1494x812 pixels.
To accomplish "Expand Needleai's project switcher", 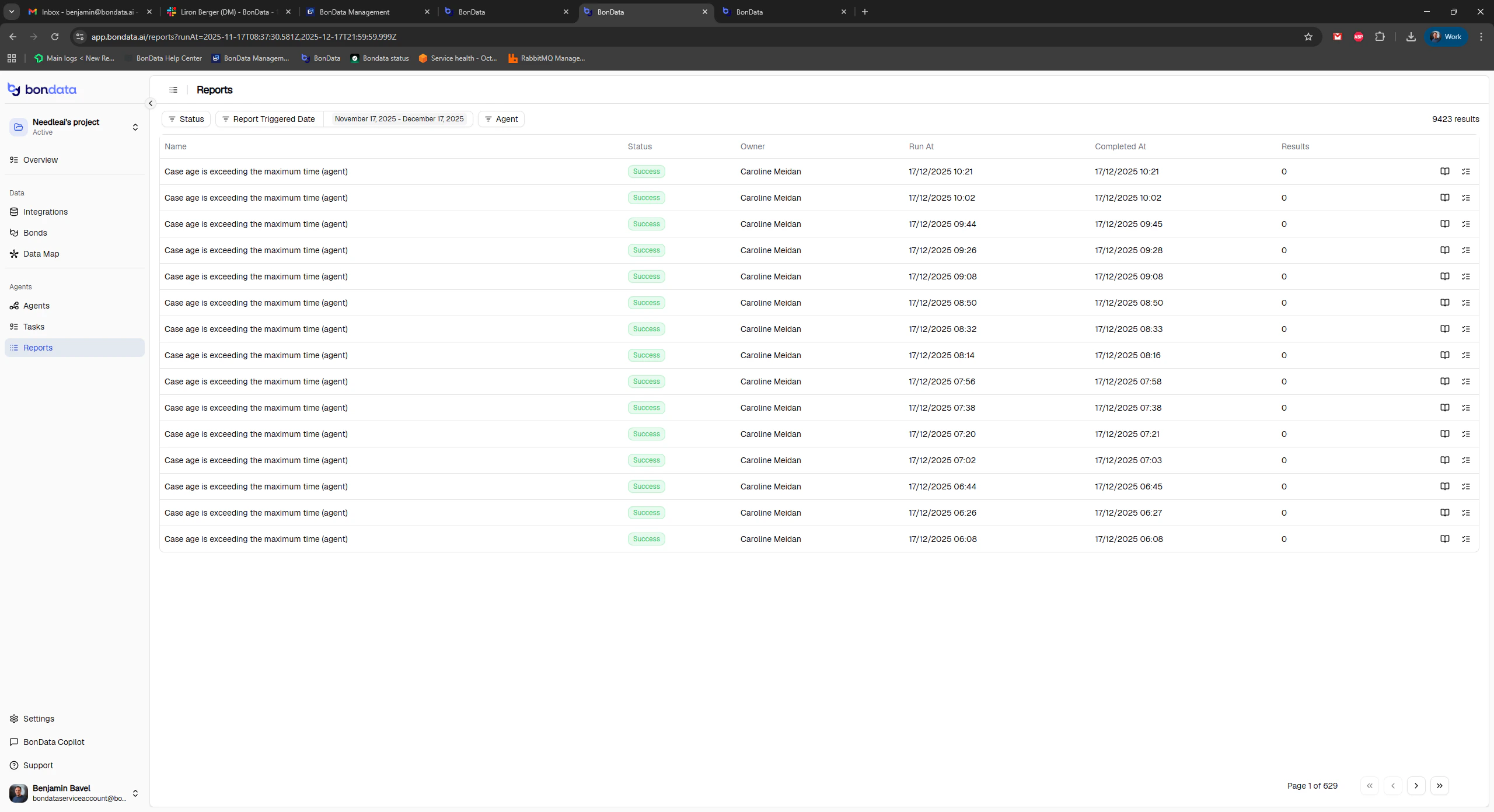I will coord(135,127).
